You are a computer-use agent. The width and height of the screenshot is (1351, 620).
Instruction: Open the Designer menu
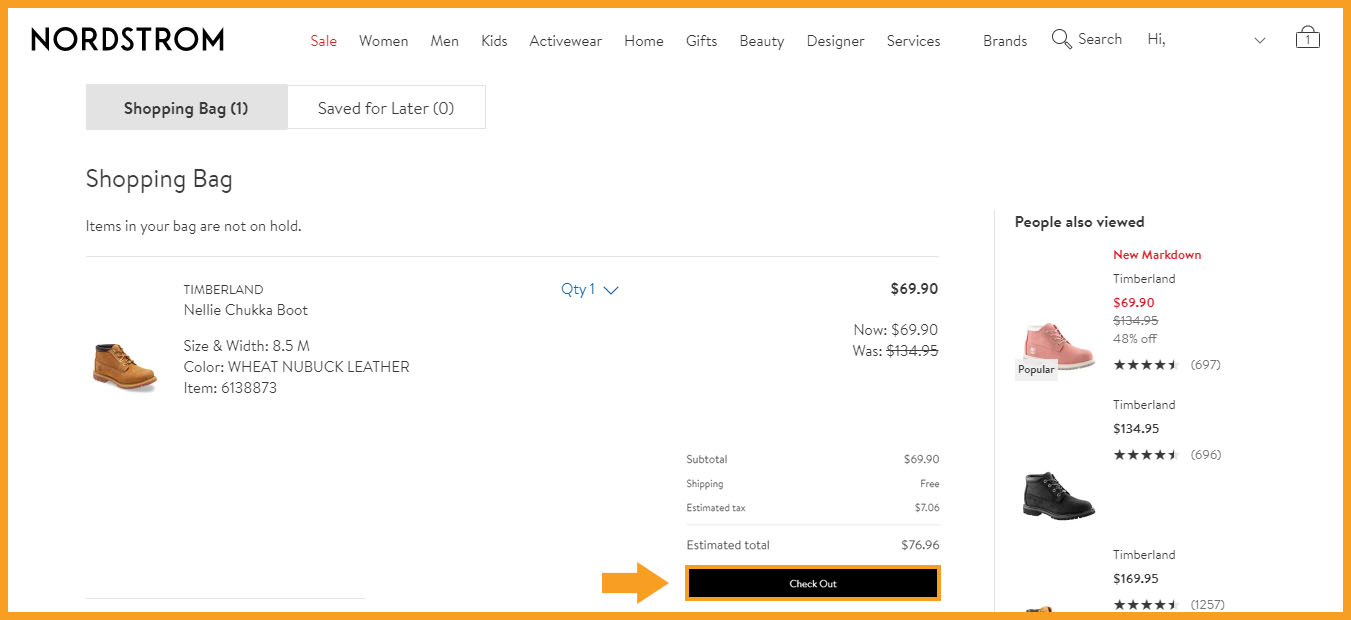tap(836, 41)
